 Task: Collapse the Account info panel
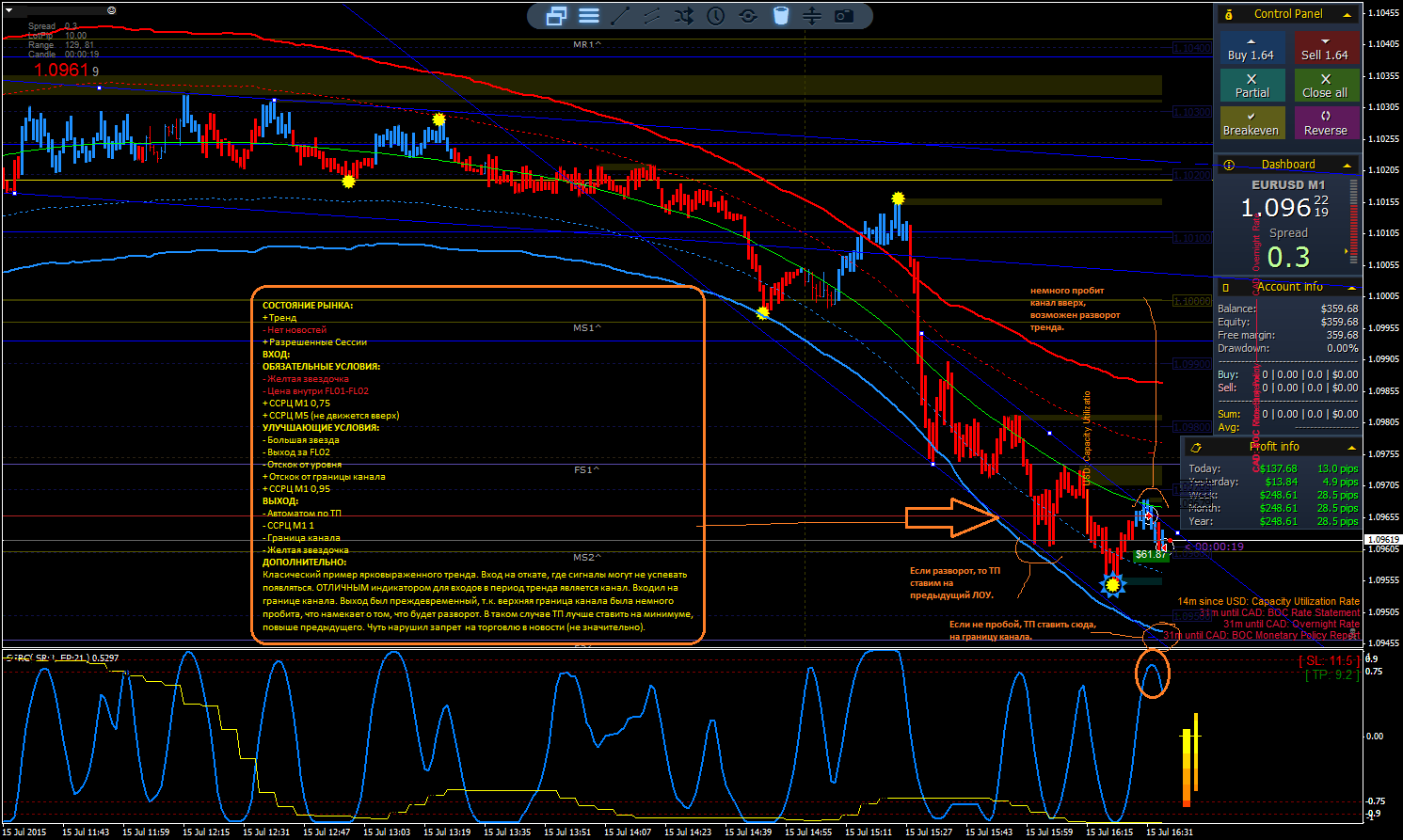(1352, 288)
